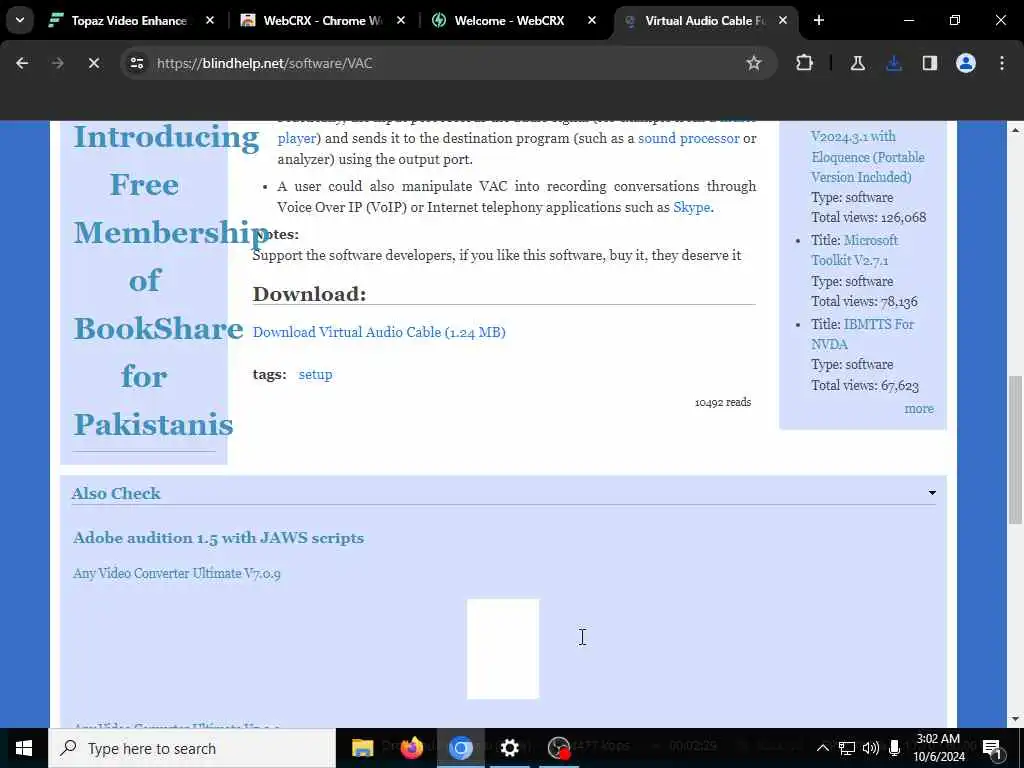Viewport: 1024px width, 768px height.
Task: Click the more link in sidebar
Action: click(919, 409)
